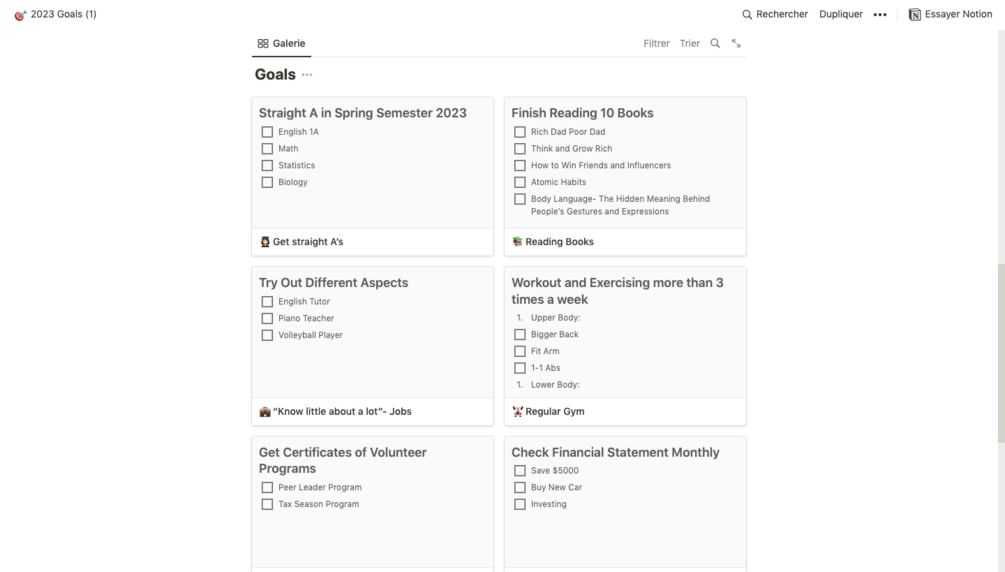This screenshot has height=572, width=1005.
Task: Open the Filtrer filter menu
Action: pos(656,43)
